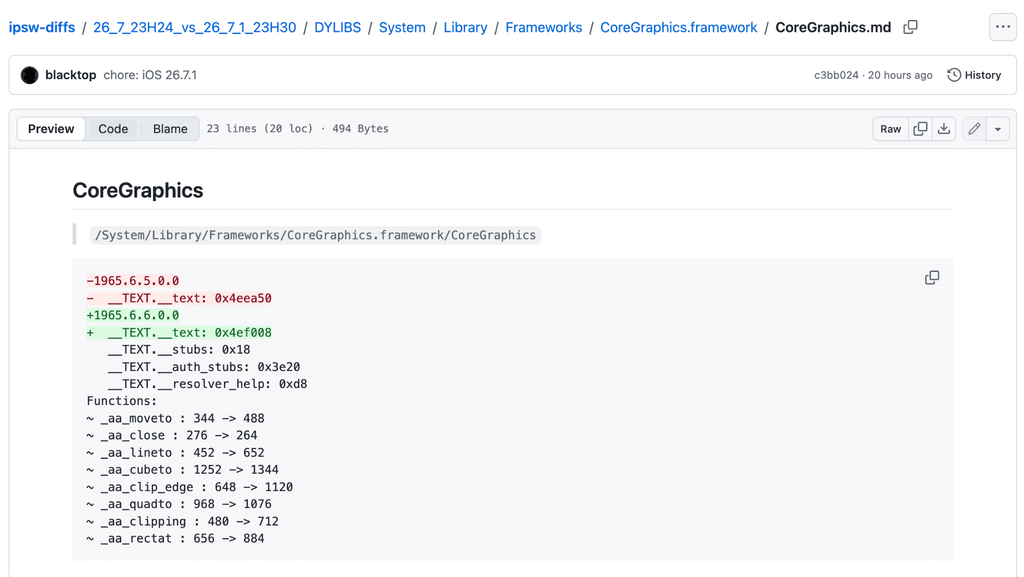Click __TEXT.__auth_stubs: 0x3e20 line
Screen dimensions: 1024x577
pyautogui.click(x=204, y=367)
